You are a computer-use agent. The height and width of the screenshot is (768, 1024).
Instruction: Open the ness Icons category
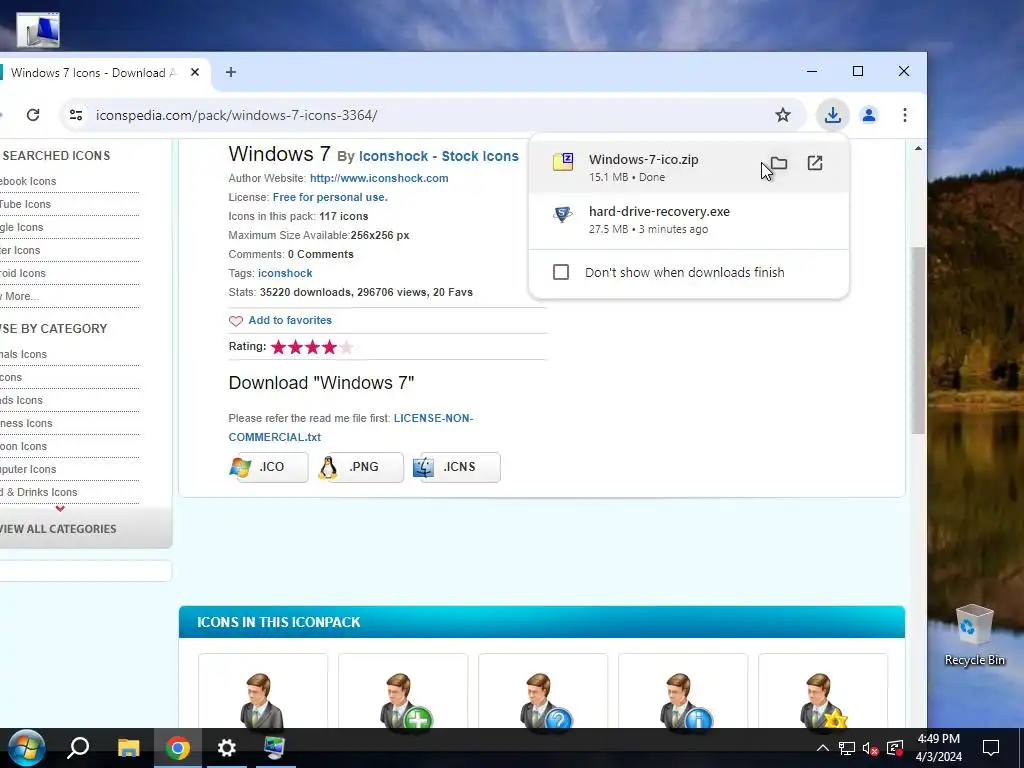click(x=26, y=423)
